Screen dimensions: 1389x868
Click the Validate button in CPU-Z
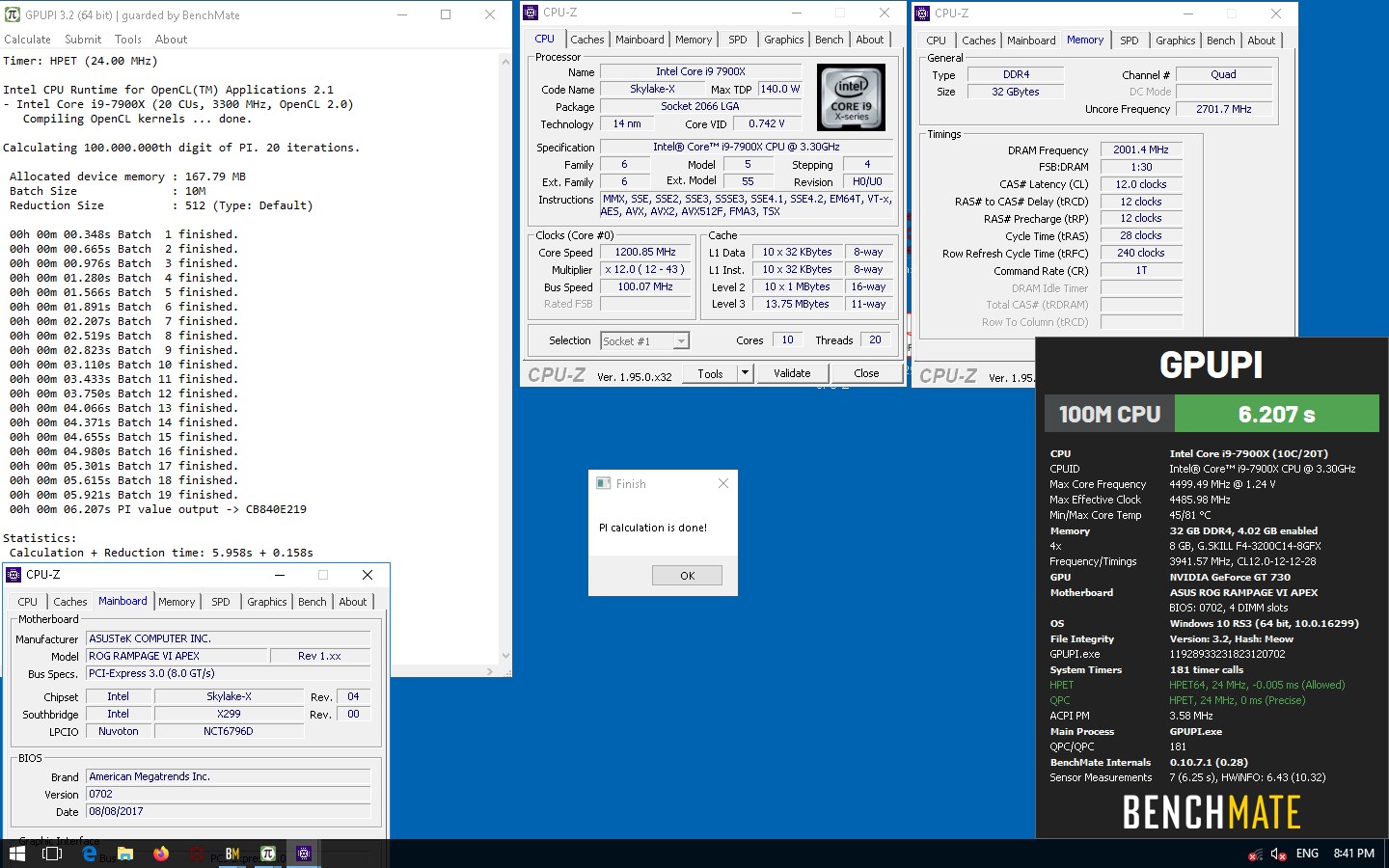coord(793,373)
